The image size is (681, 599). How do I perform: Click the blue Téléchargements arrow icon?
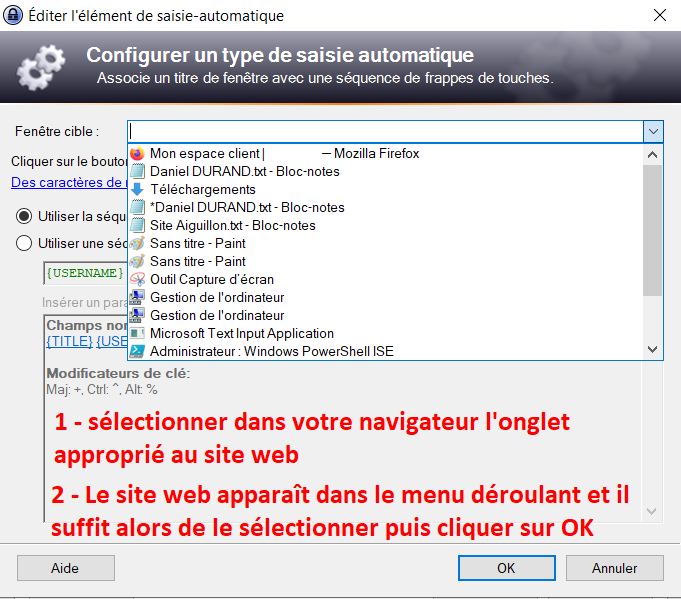[138, 190]
